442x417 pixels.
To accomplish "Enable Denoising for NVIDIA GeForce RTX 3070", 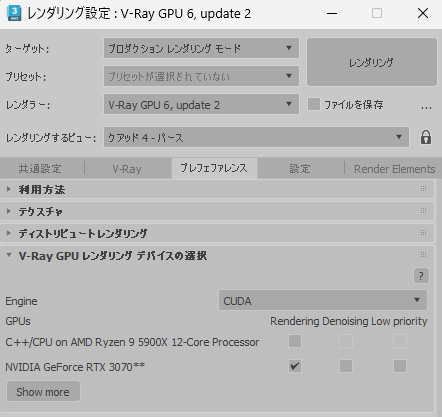I will click(346, 366).
